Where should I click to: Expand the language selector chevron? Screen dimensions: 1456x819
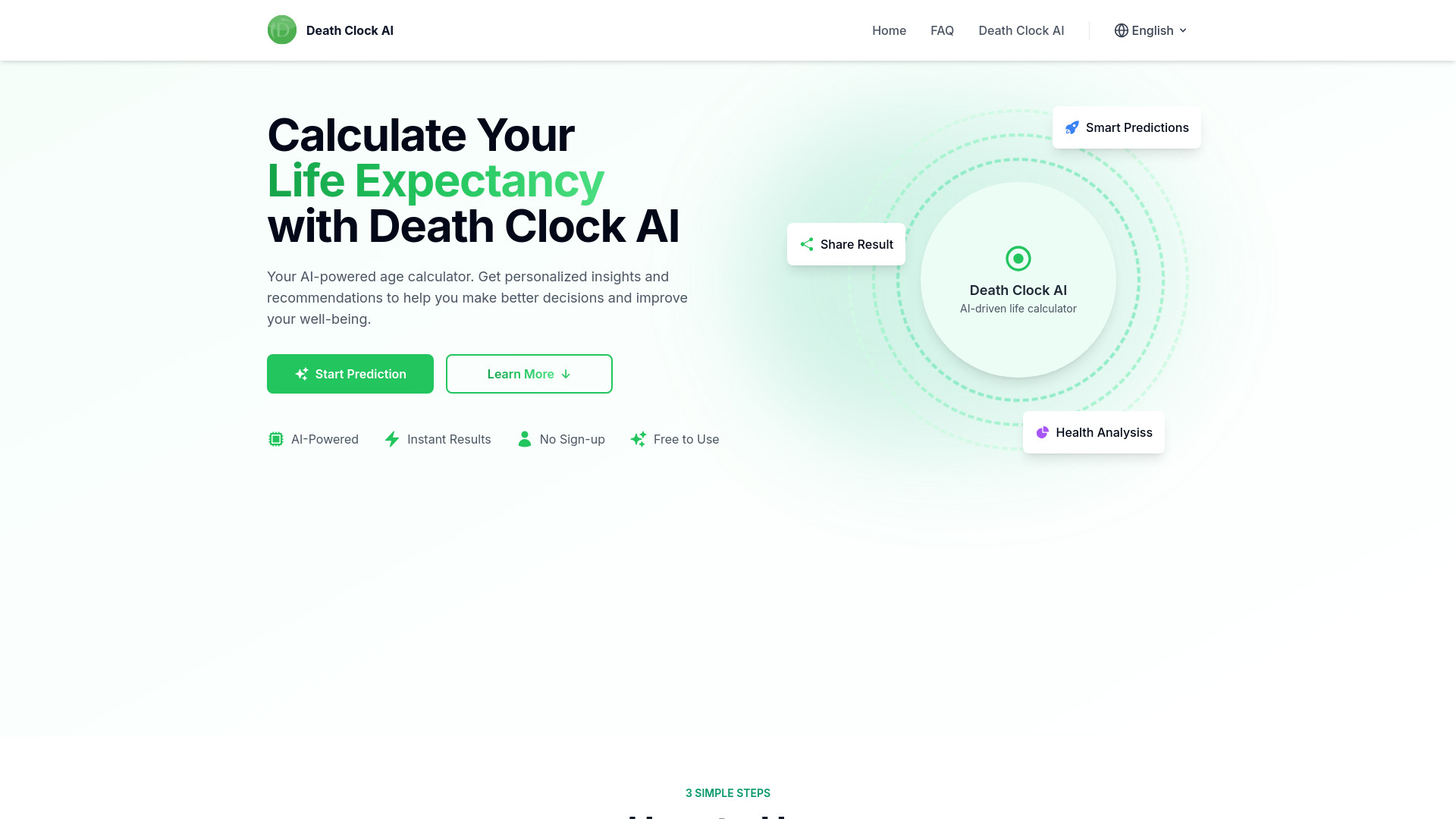point(1183,30)
